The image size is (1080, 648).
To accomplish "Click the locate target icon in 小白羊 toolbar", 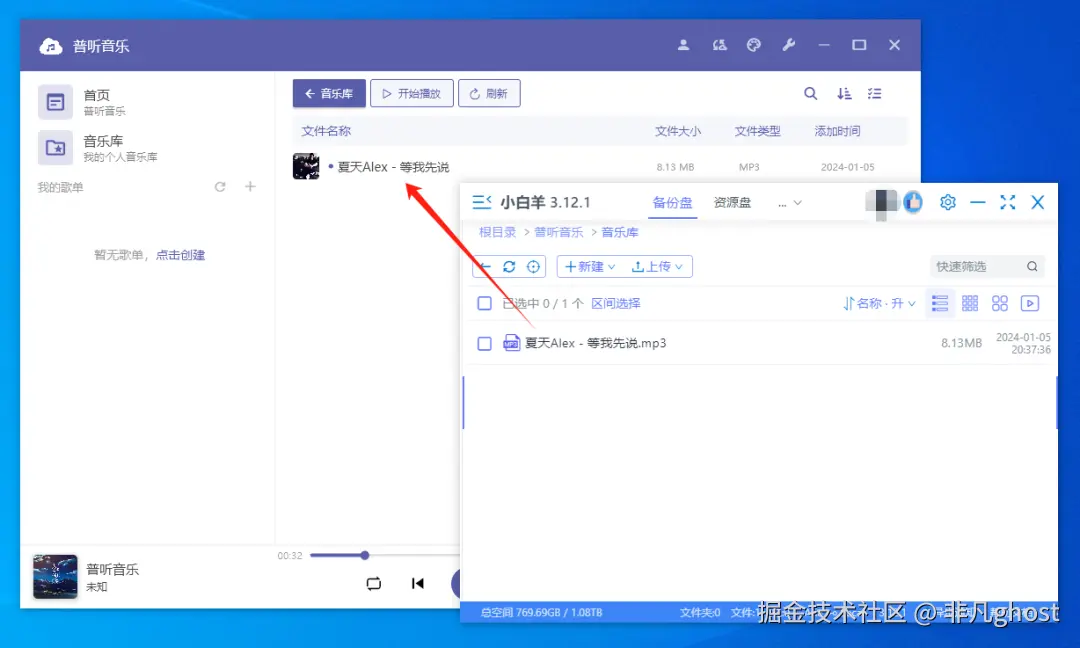I will pos(533,266).
